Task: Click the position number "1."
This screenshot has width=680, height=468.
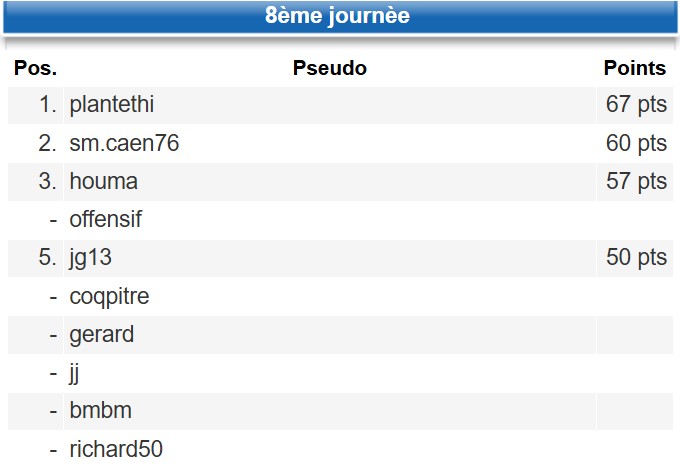Action: (x=47, y=105)
